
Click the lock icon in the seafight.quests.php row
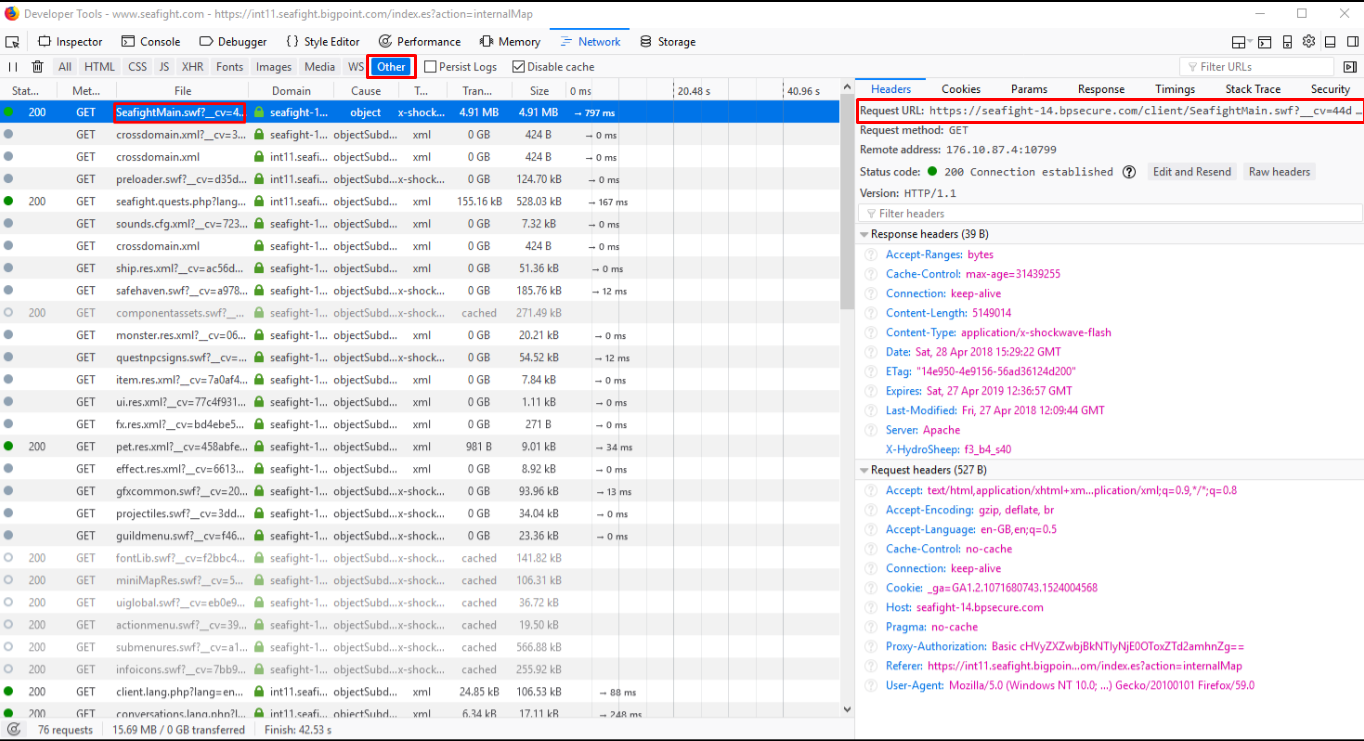[259, 201]
